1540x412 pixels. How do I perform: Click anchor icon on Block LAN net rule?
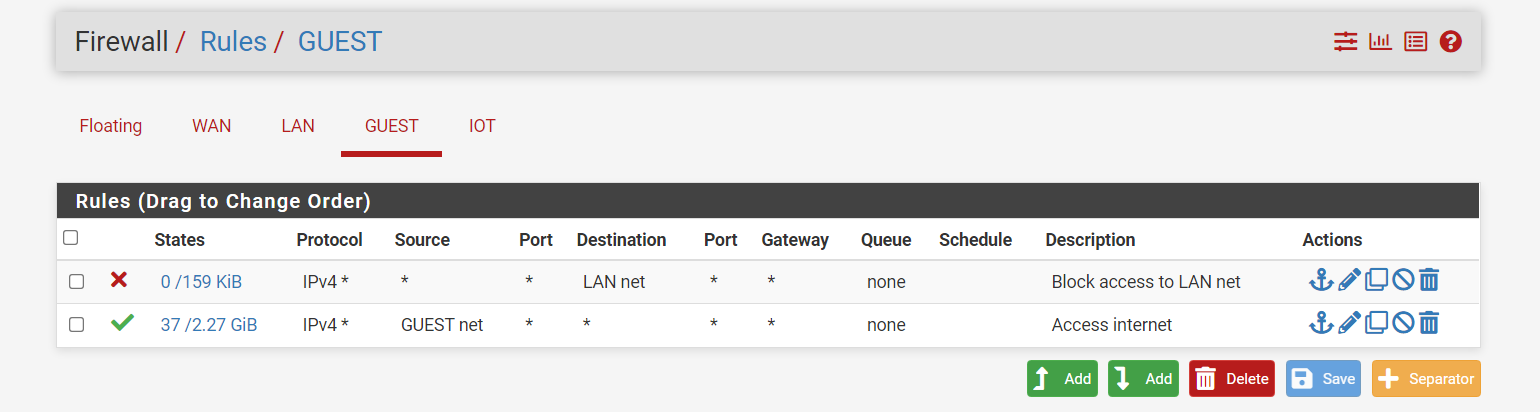coord(1321,281)
